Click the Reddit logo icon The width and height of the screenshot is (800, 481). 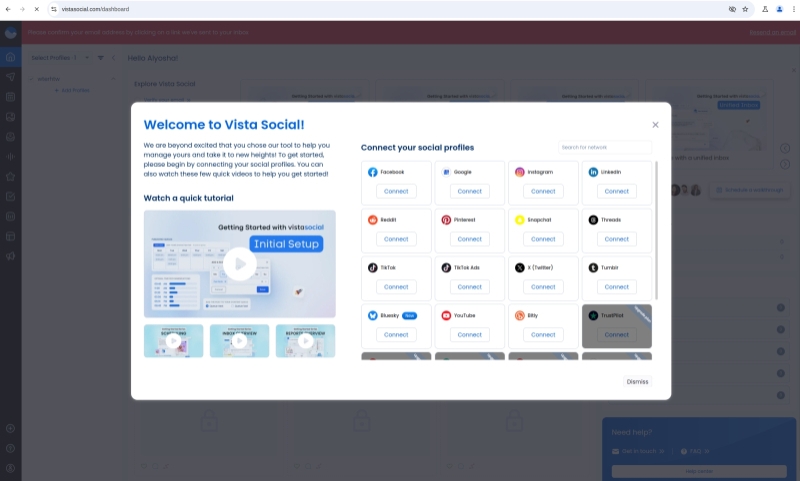373,220
